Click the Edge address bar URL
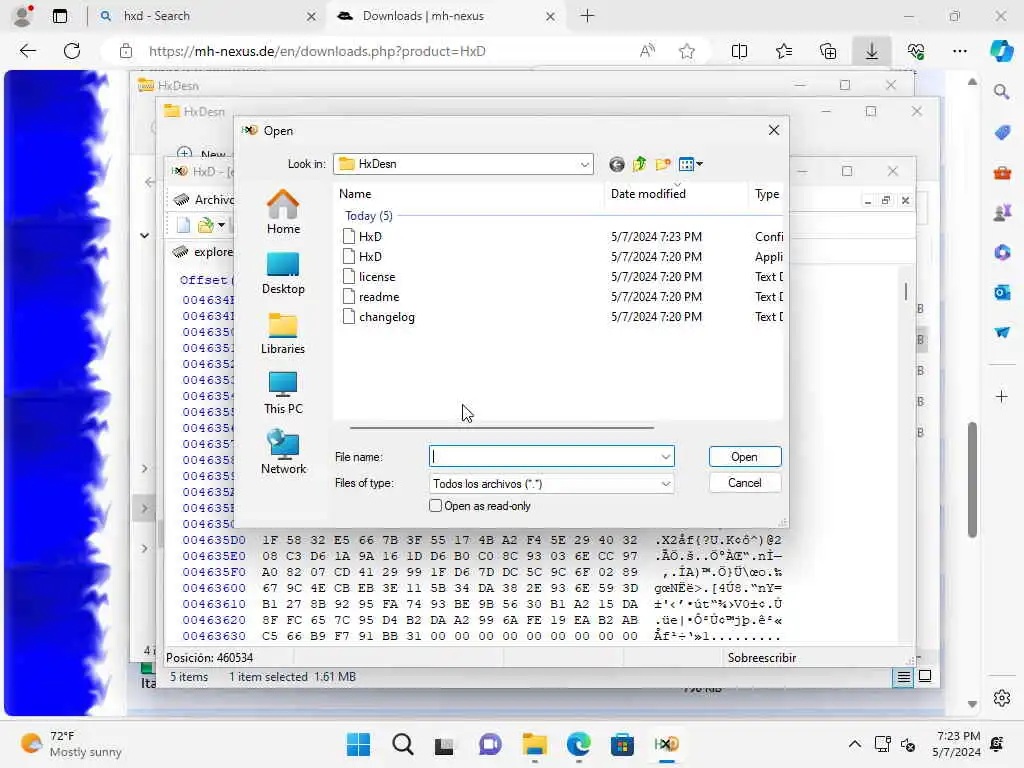The height and width of the screenshot is (768, 1024). click(x=317, y=51)
